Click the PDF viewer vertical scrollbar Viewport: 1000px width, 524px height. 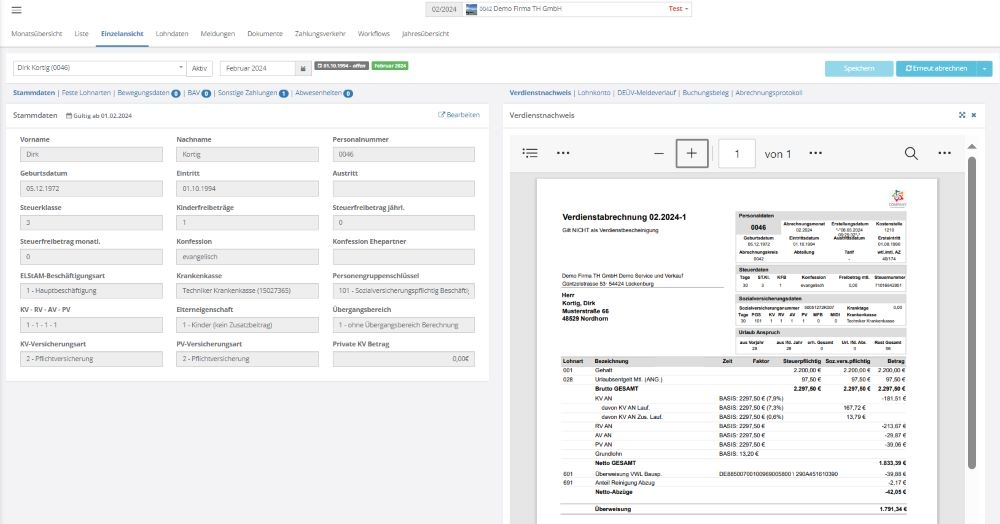click(971, 312)
